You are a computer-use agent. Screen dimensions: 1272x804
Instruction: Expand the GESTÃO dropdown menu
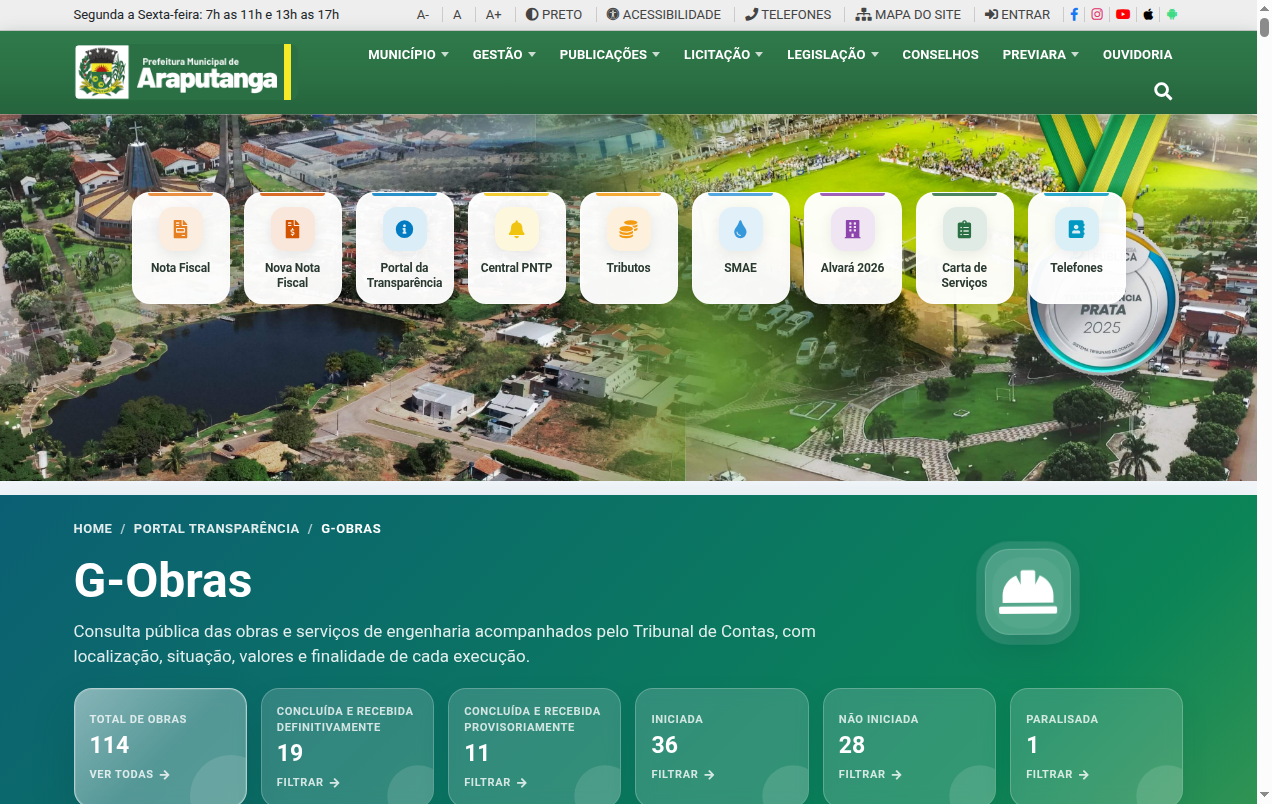504,55
